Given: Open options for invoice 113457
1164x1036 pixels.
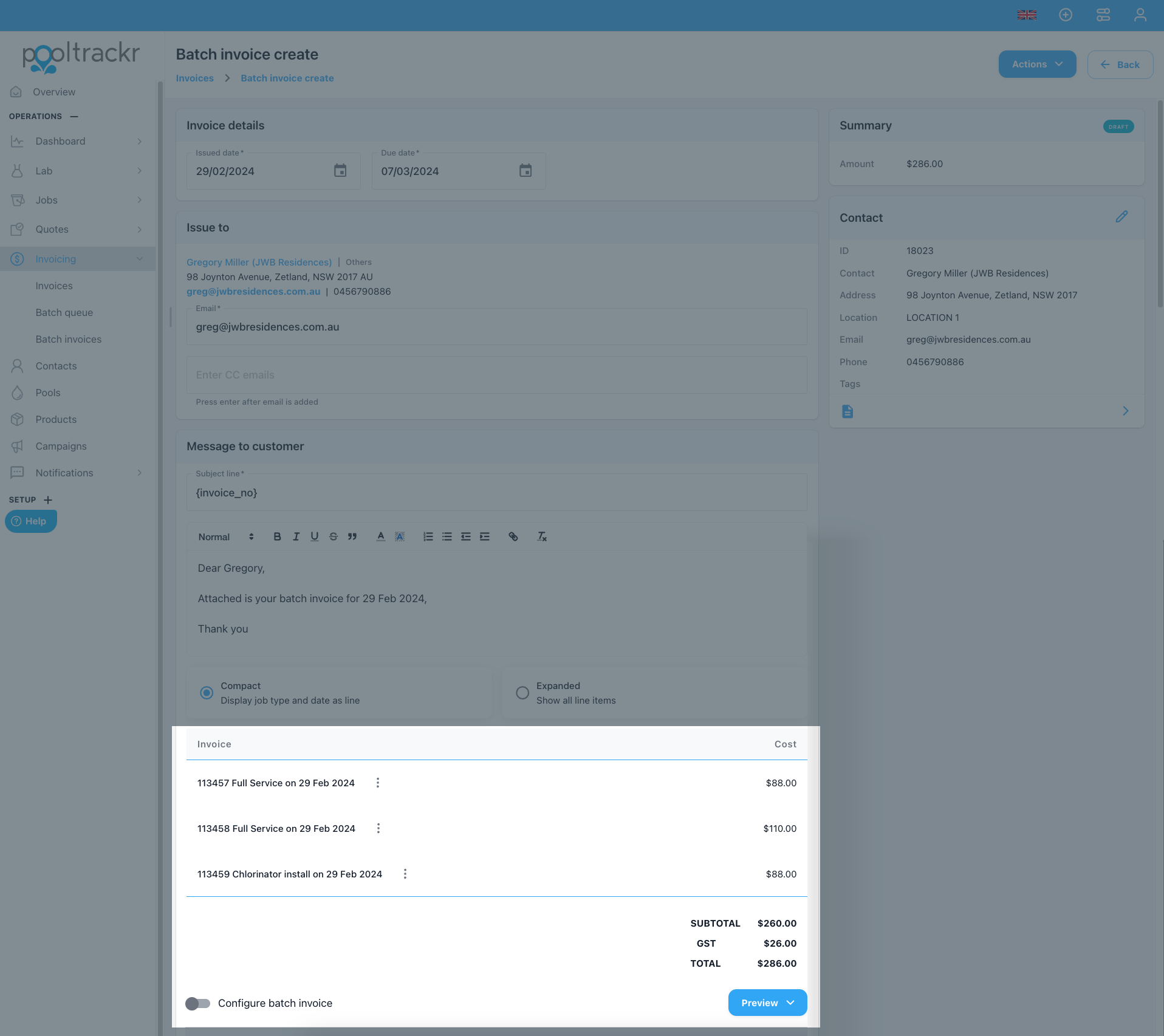Looking at the screenshot, I should [378, 783].
